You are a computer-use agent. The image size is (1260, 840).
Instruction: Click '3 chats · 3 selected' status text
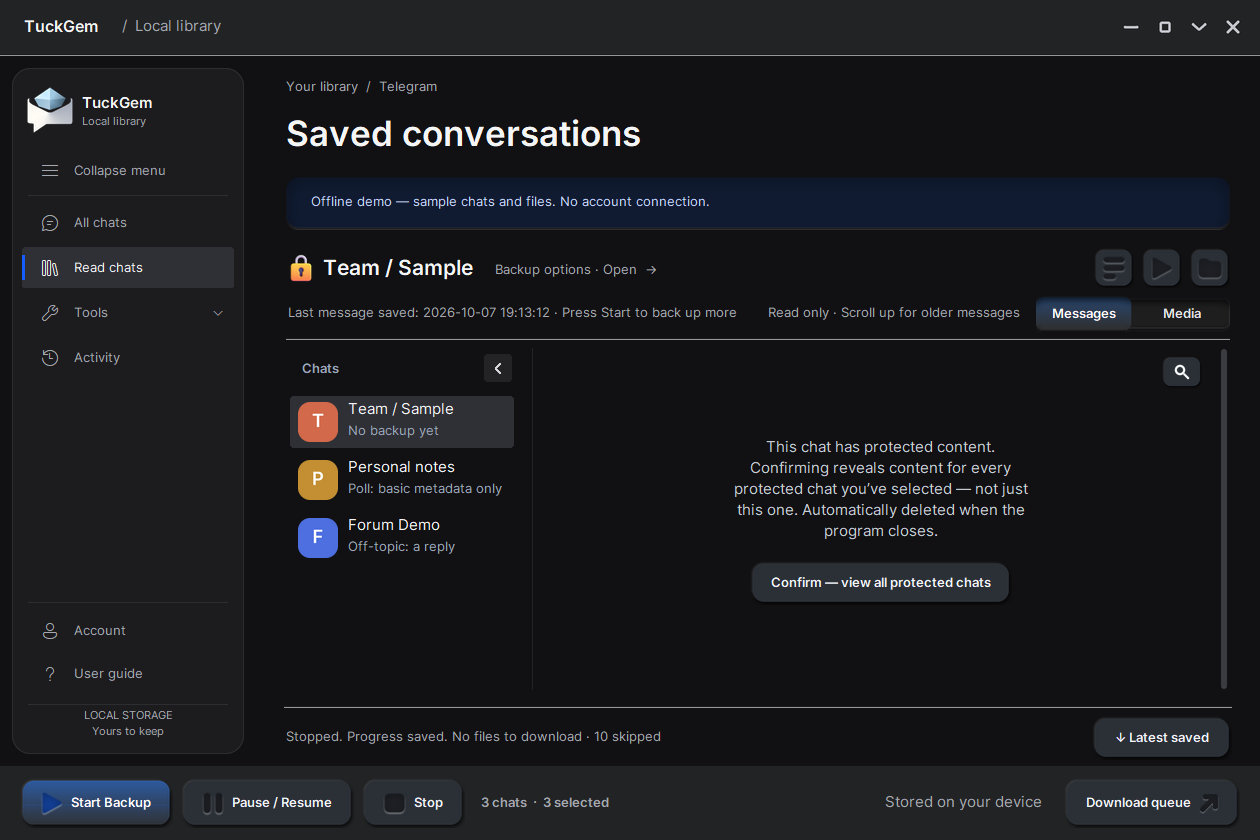[x=545, y=803]
